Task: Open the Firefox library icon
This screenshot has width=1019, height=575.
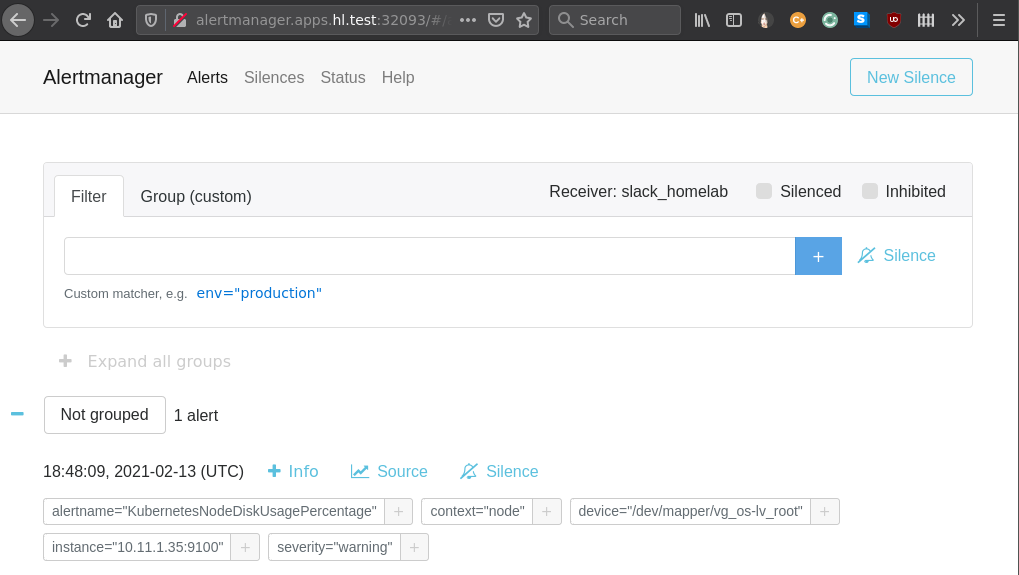Action: 702,20
